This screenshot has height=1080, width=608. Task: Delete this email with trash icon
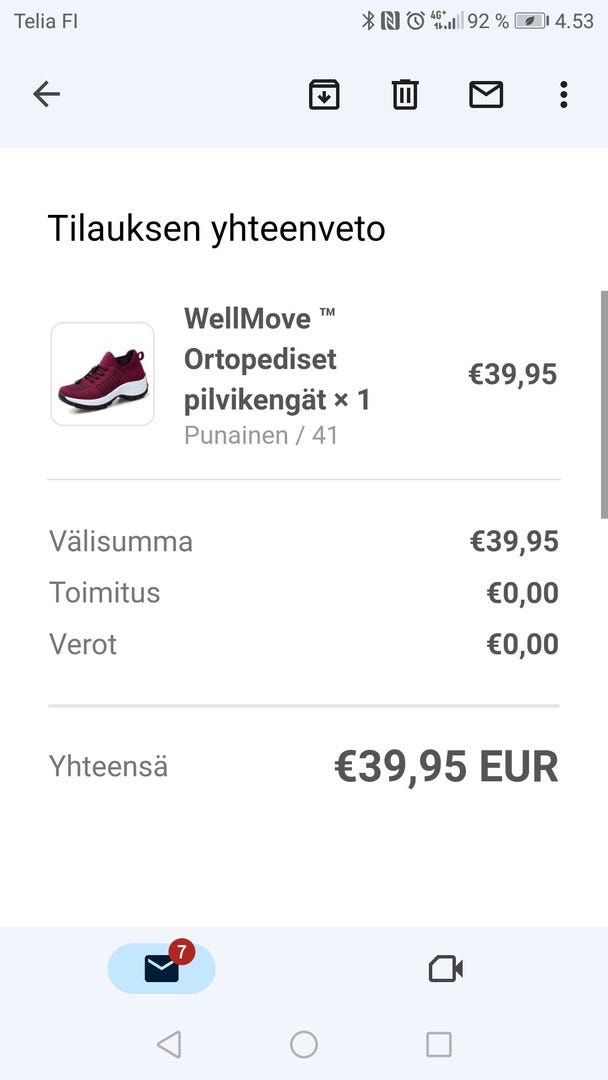coord(405,95)
